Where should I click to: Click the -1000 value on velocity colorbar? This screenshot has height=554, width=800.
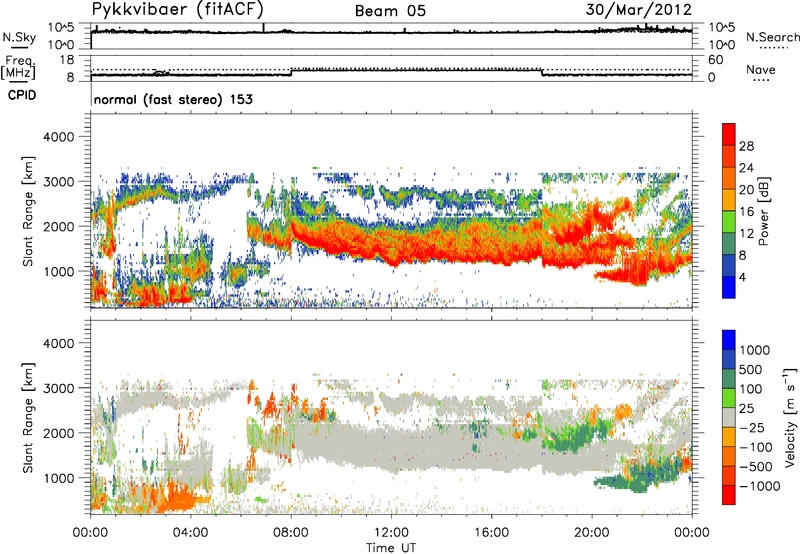click(759, 486)
